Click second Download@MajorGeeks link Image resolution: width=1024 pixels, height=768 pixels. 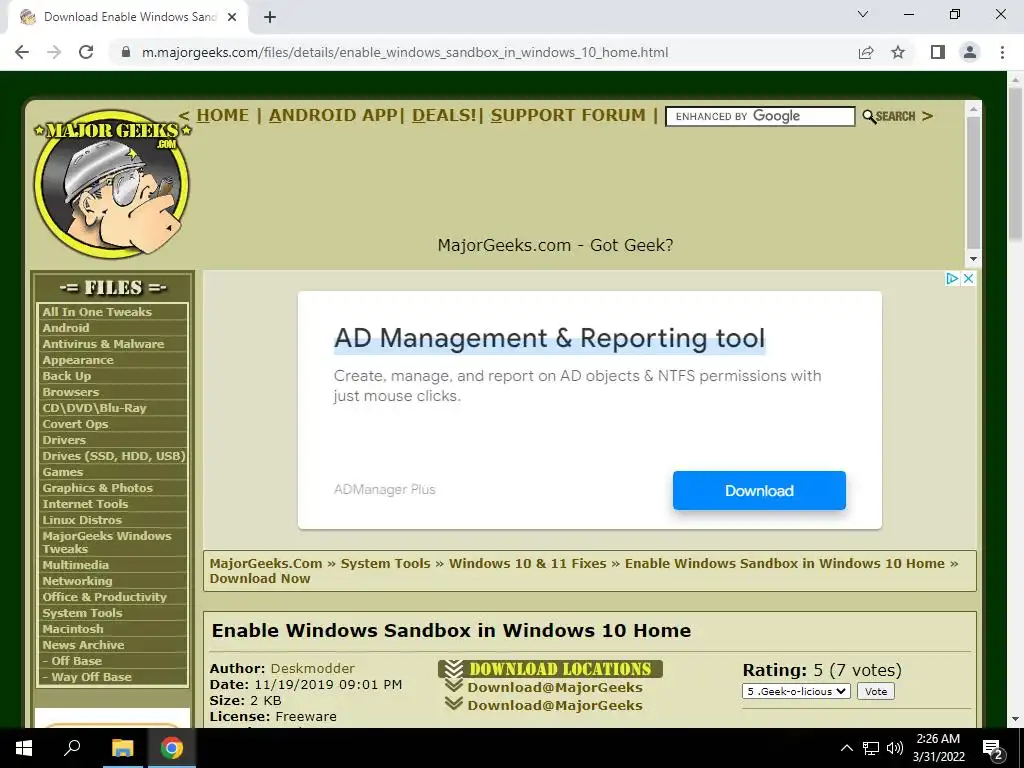pyautogui.click(x=554, y=705)
